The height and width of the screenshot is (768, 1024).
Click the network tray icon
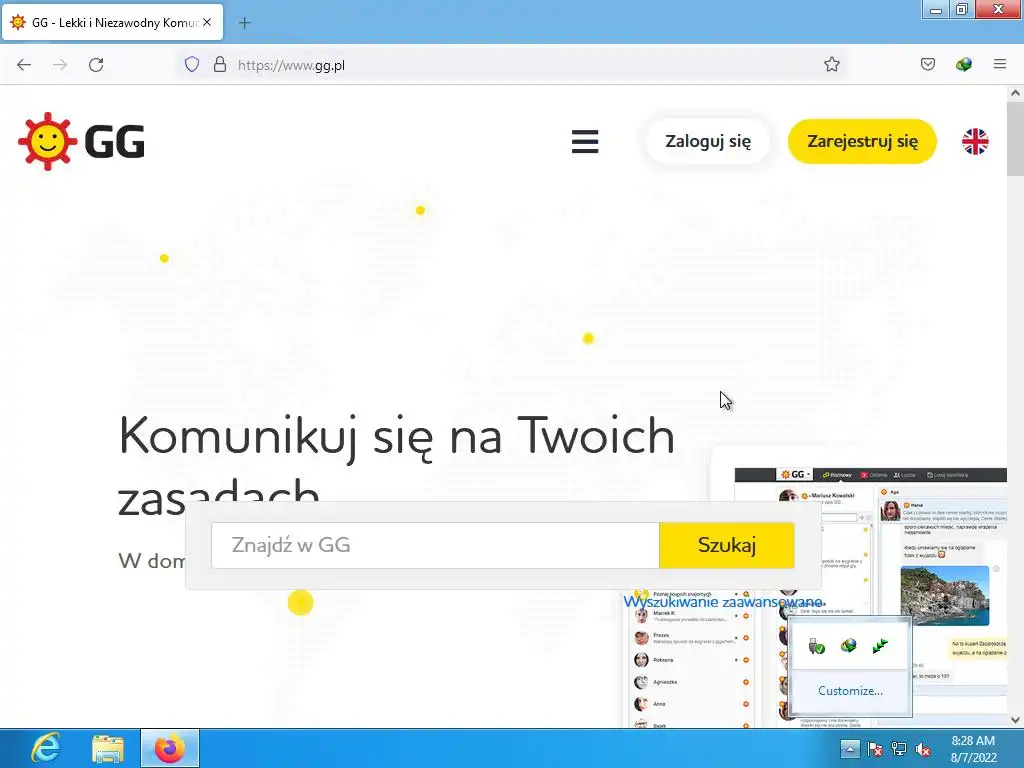[x=899, y=749]
